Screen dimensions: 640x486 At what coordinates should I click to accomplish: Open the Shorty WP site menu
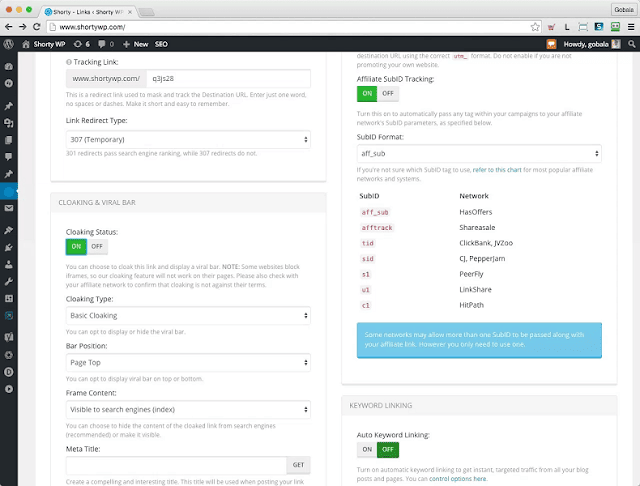coord(44,44)
